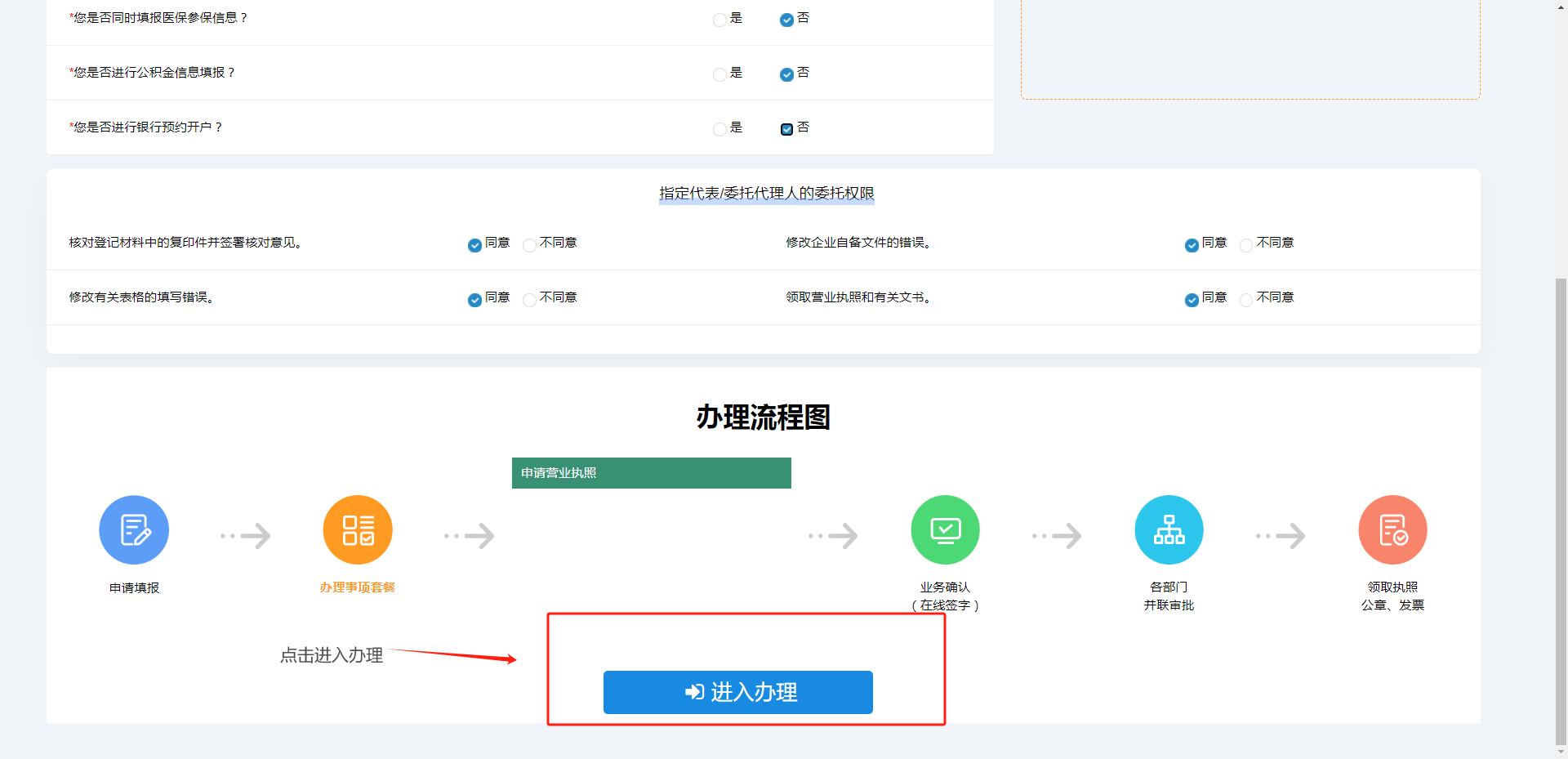Click the blue 申请填报 step icon
The image size is (1568, 759).
click(x=134, y=529)
